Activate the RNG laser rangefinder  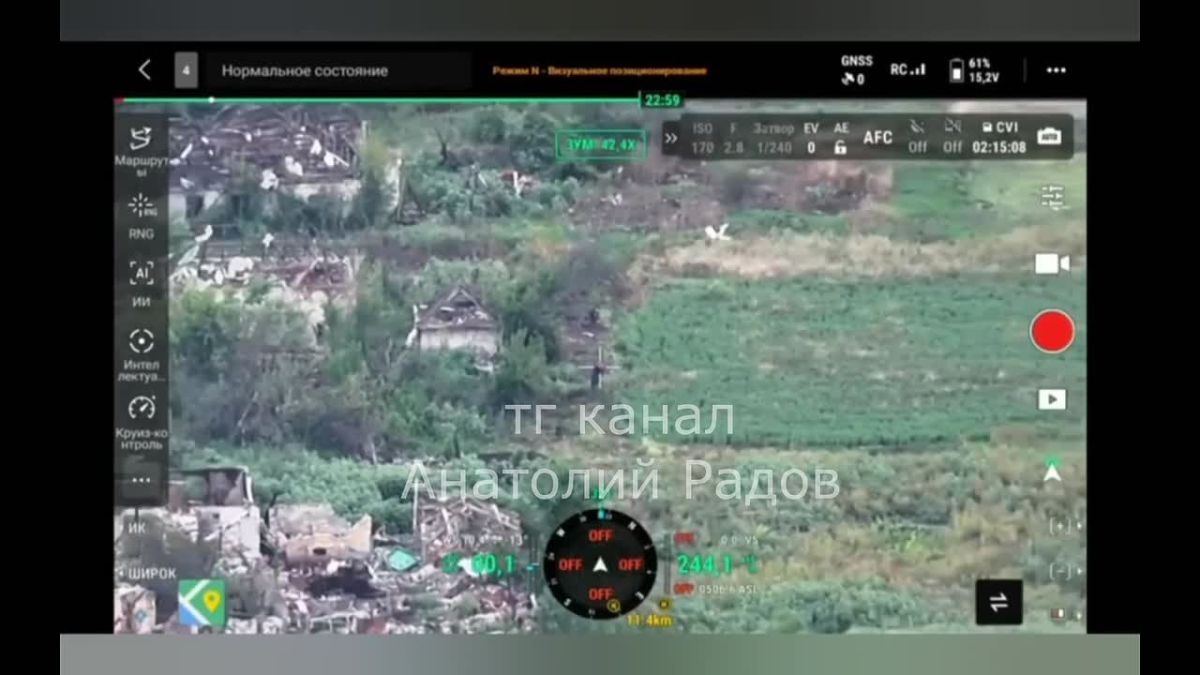tap(141, 216)
